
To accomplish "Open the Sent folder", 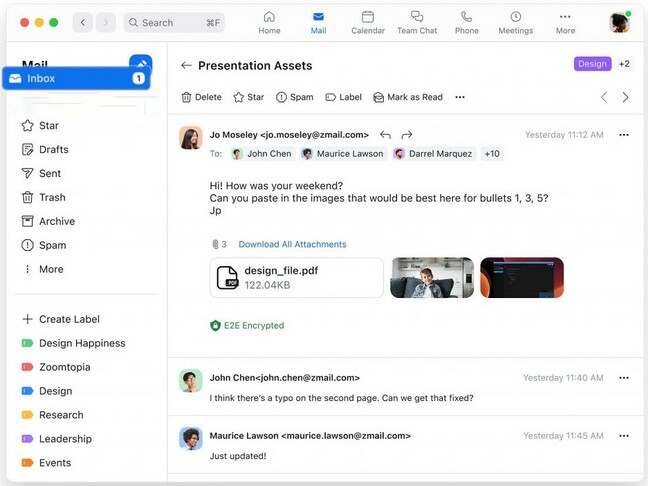I will click(x=41, y=174).
